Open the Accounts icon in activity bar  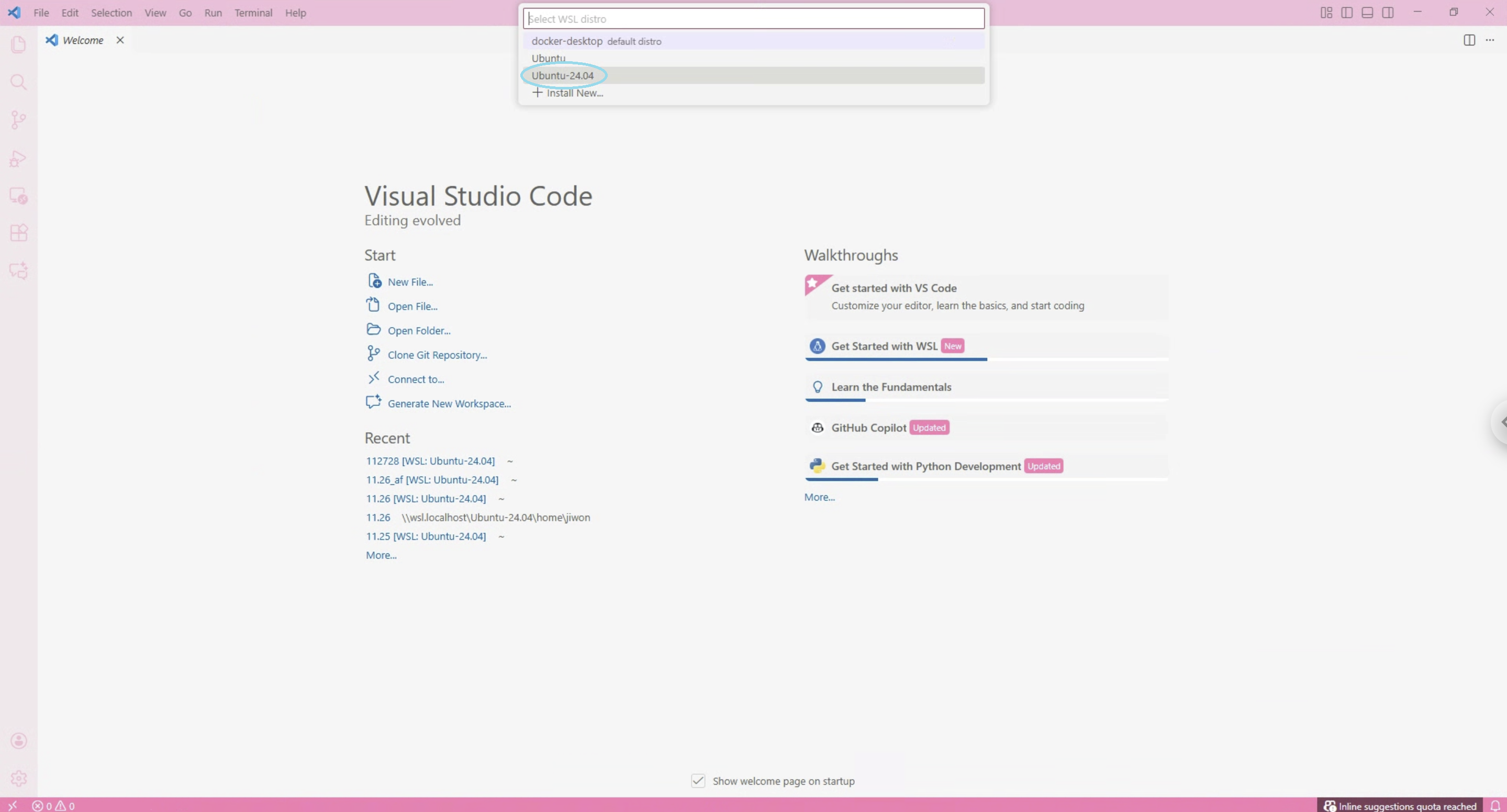(19, 741)
